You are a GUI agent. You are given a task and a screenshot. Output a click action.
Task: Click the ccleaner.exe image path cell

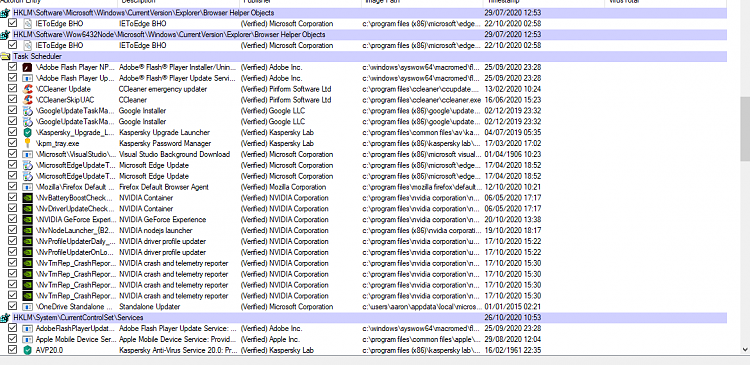coord(422,100)
